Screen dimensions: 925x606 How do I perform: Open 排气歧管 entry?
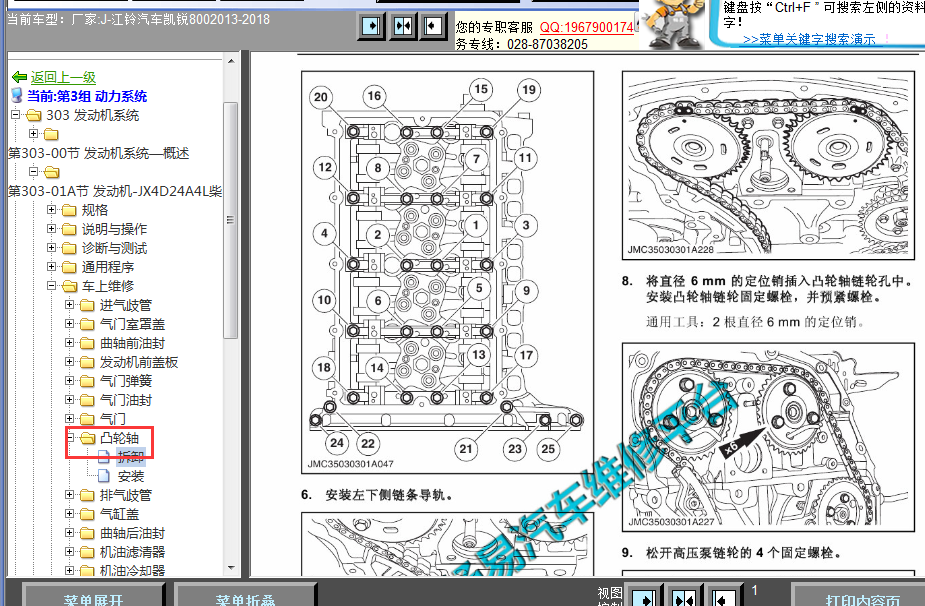click(x=126, y=495)
